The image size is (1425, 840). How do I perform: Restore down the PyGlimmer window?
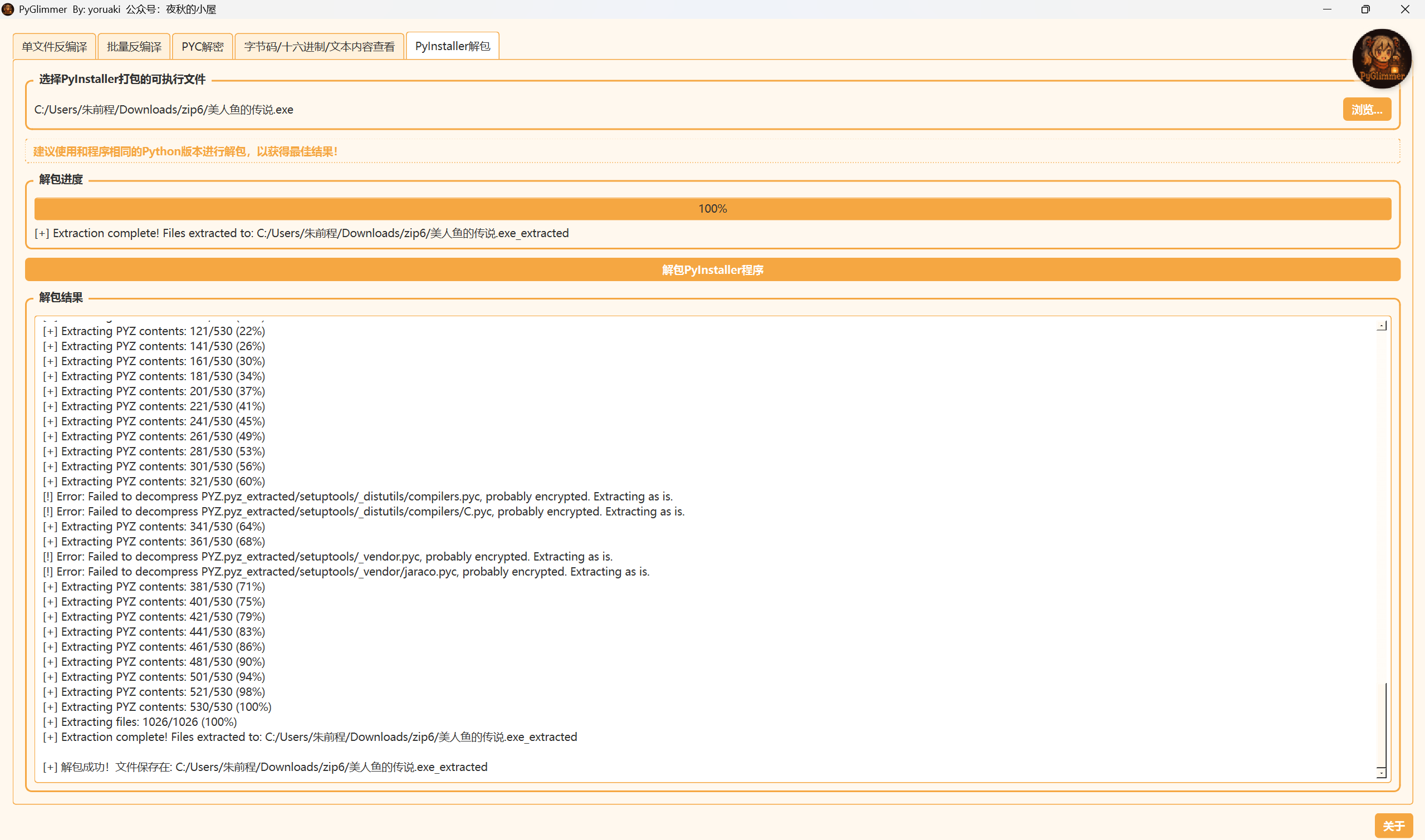pos(1365,9)
